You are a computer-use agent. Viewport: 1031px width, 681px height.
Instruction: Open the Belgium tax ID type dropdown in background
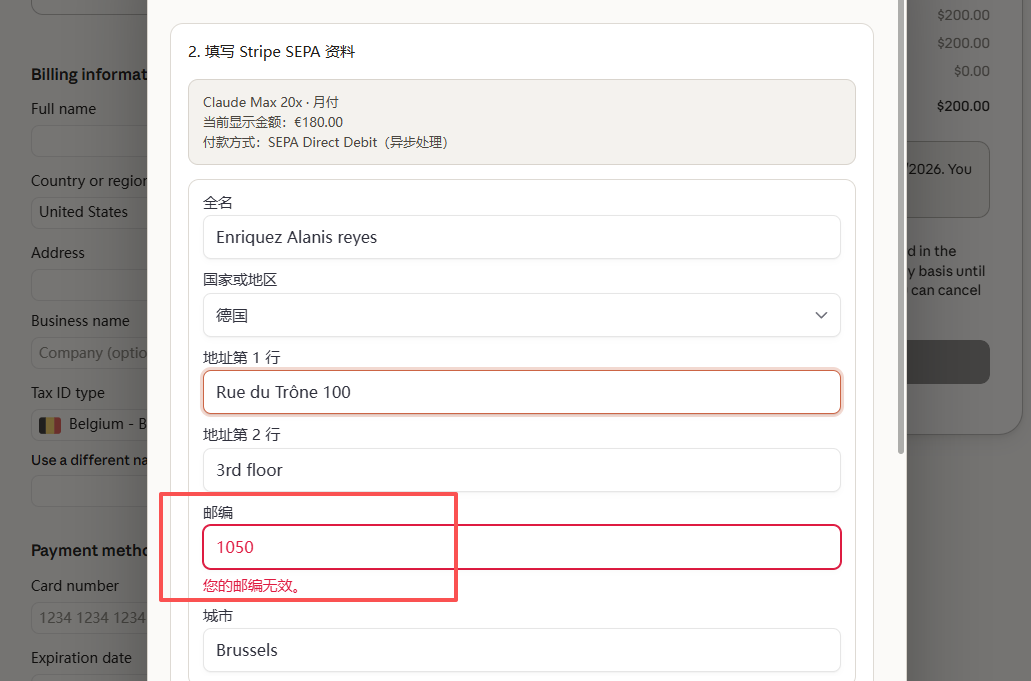coord(89,425)
